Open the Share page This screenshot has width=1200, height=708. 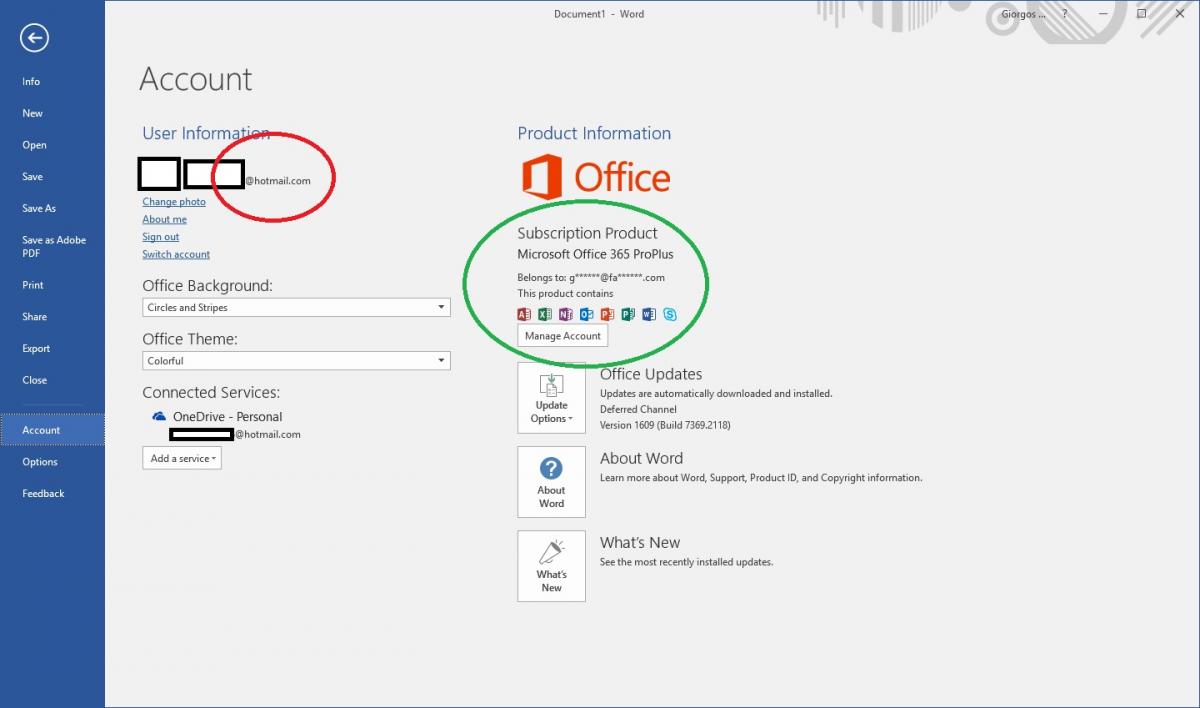click(34, 316)
